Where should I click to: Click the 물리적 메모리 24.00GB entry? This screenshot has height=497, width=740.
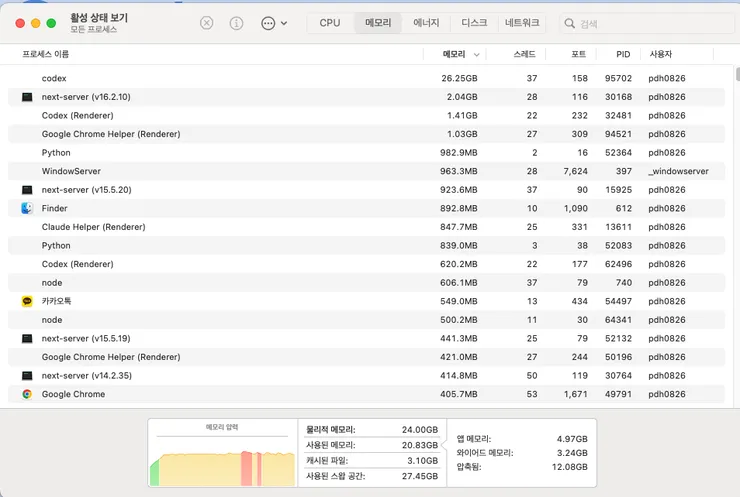[x=372, y=430]
